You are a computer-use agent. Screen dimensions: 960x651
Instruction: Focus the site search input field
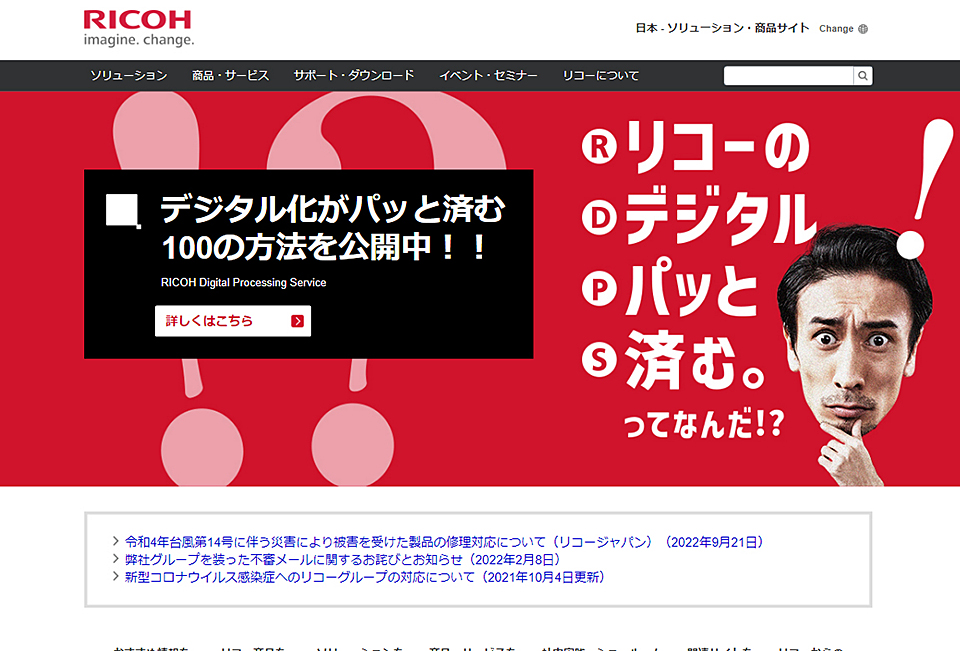[x=789, y=76]
